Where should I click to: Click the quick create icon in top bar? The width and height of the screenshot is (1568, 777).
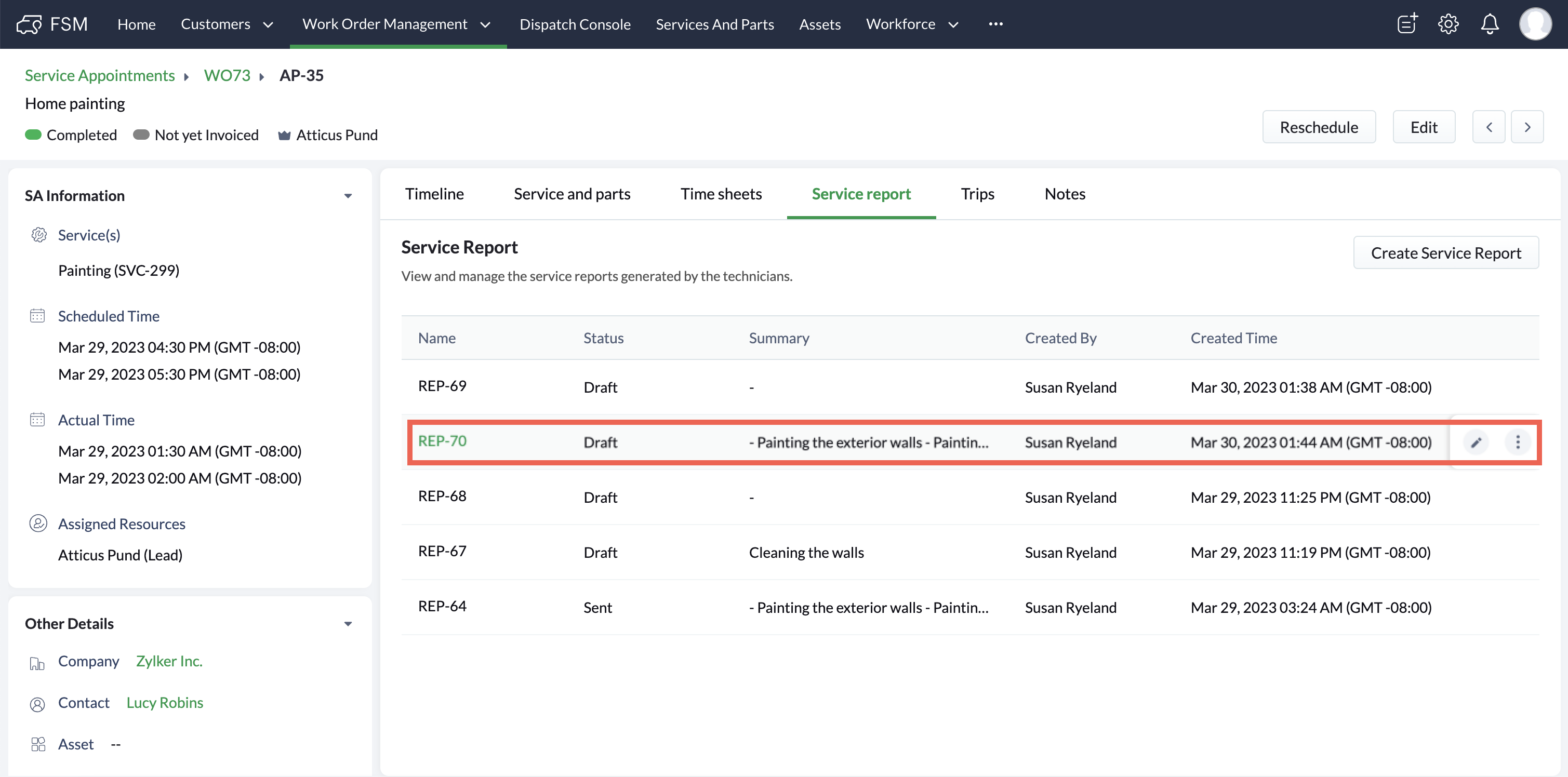coord(1407,24)
